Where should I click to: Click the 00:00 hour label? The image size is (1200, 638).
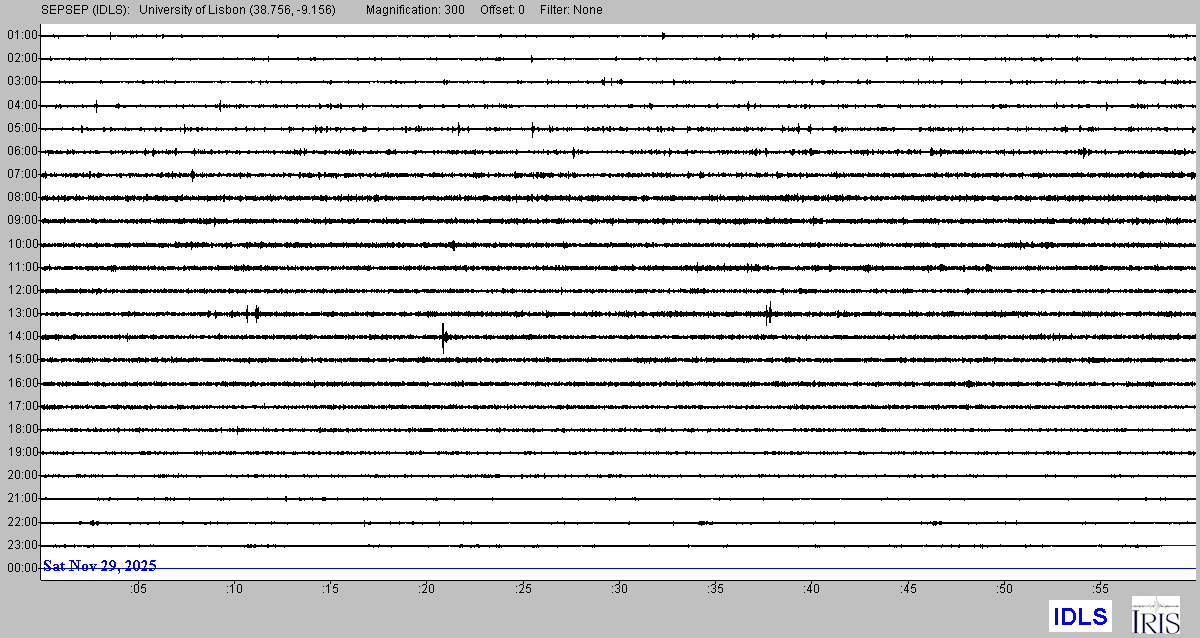pyautogui.click(x=22, y=568)
